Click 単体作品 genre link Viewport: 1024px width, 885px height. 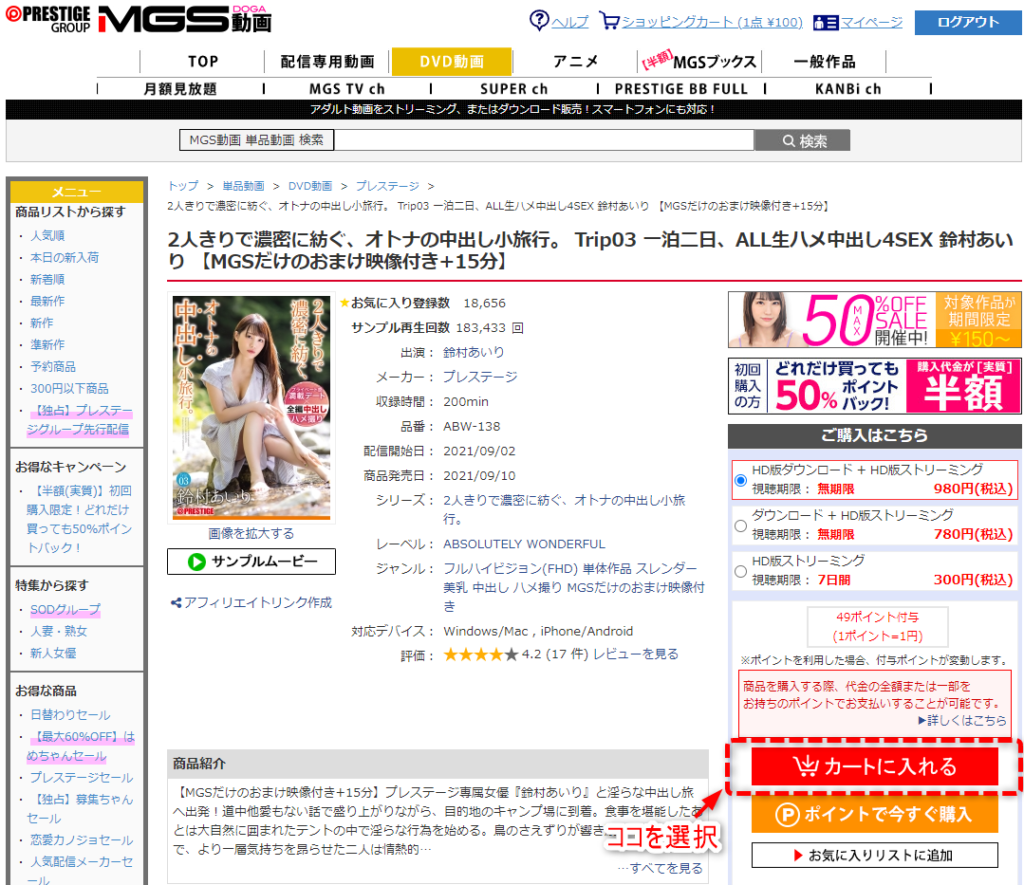[x=608, y=569]
